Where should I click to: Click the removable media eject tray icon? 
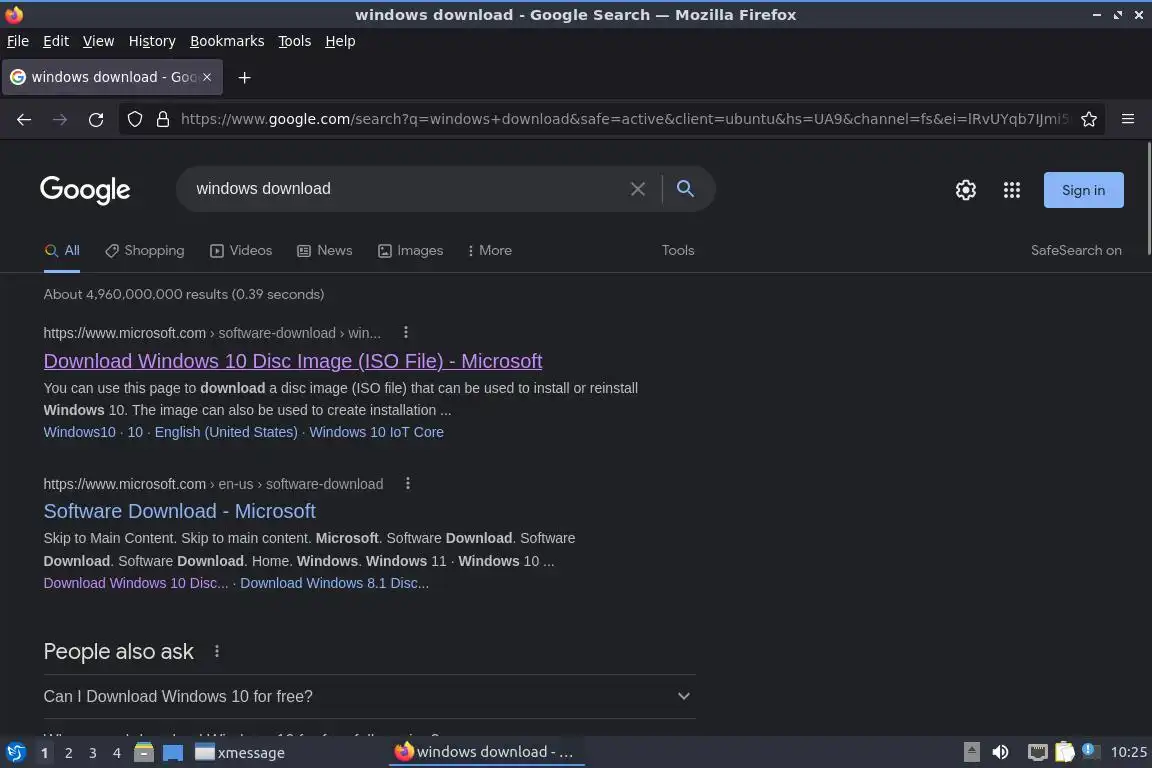click(x=971, y=752)
